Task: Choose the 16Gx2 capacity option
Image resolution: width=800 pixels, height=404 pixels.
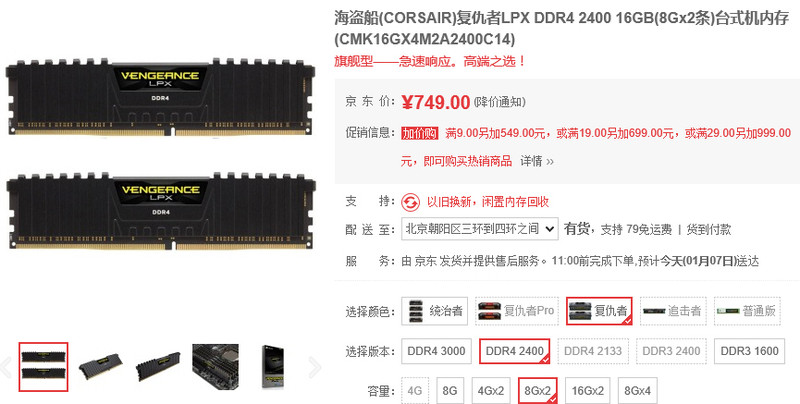Action: tap(587, 391)
